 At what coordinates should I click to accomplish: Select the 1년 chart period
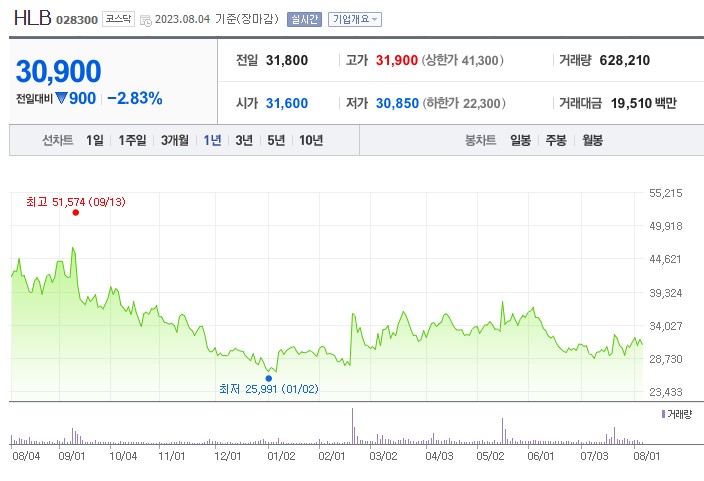click(x=212, y=140)
